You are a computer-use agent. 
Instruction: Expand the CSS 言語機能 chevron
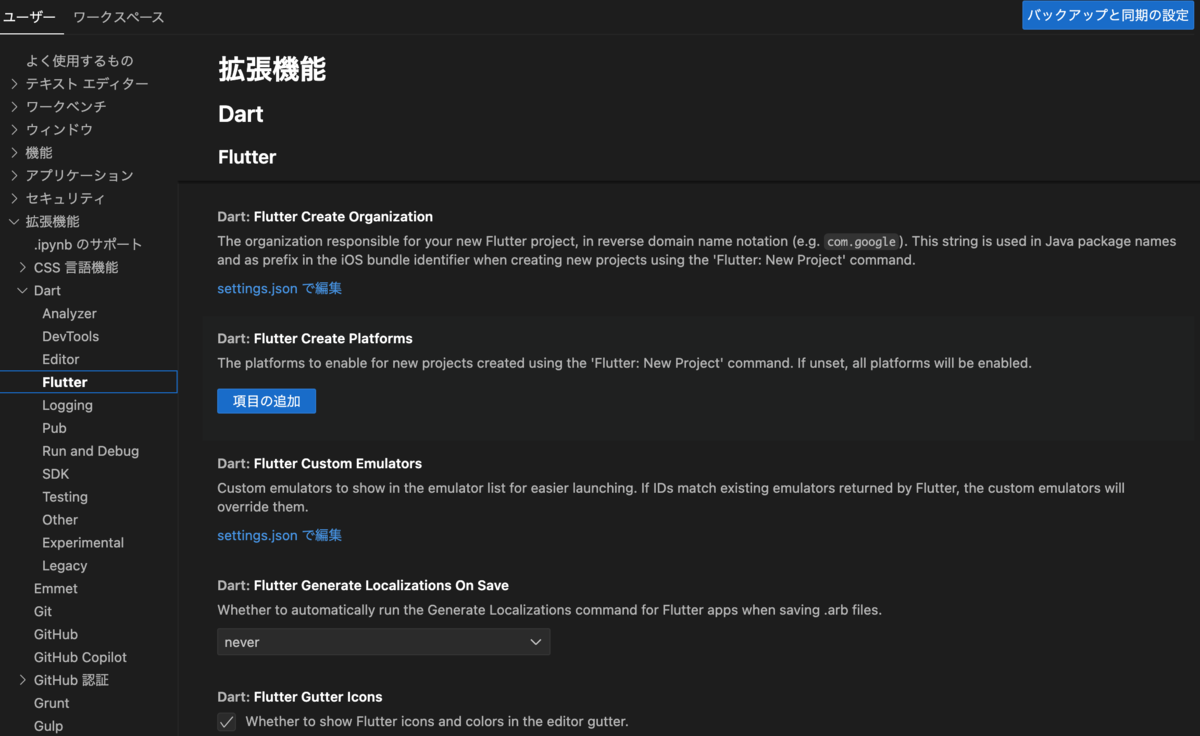[x=23, y=268]
